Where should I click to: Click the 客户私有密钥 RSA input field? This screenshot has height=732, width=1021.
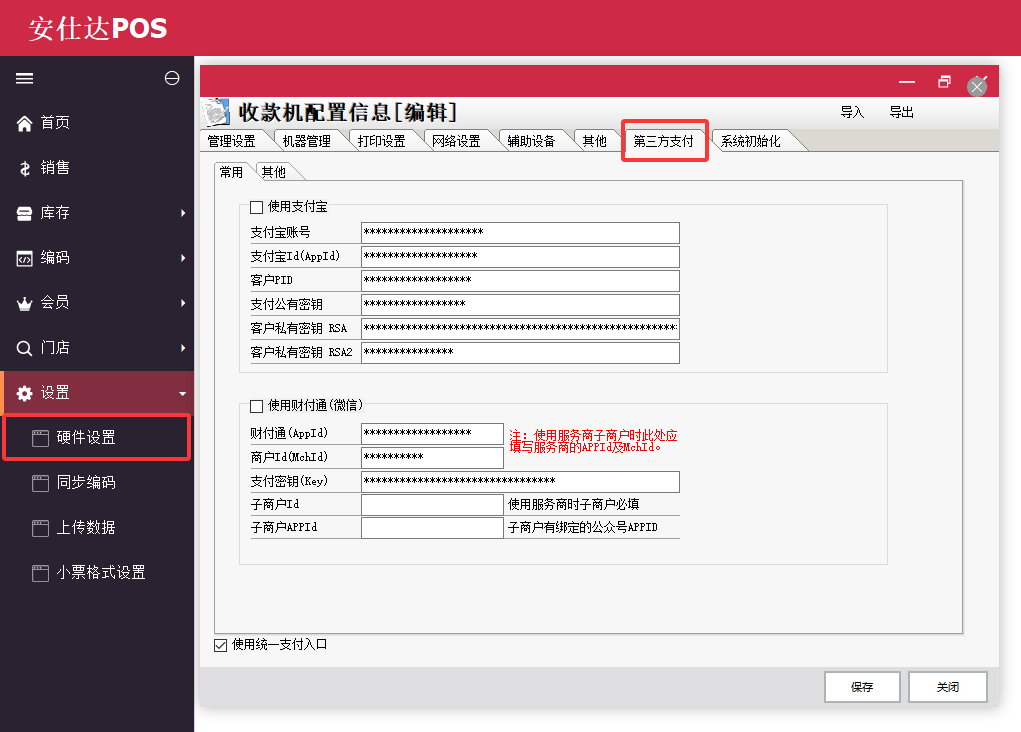520,329
